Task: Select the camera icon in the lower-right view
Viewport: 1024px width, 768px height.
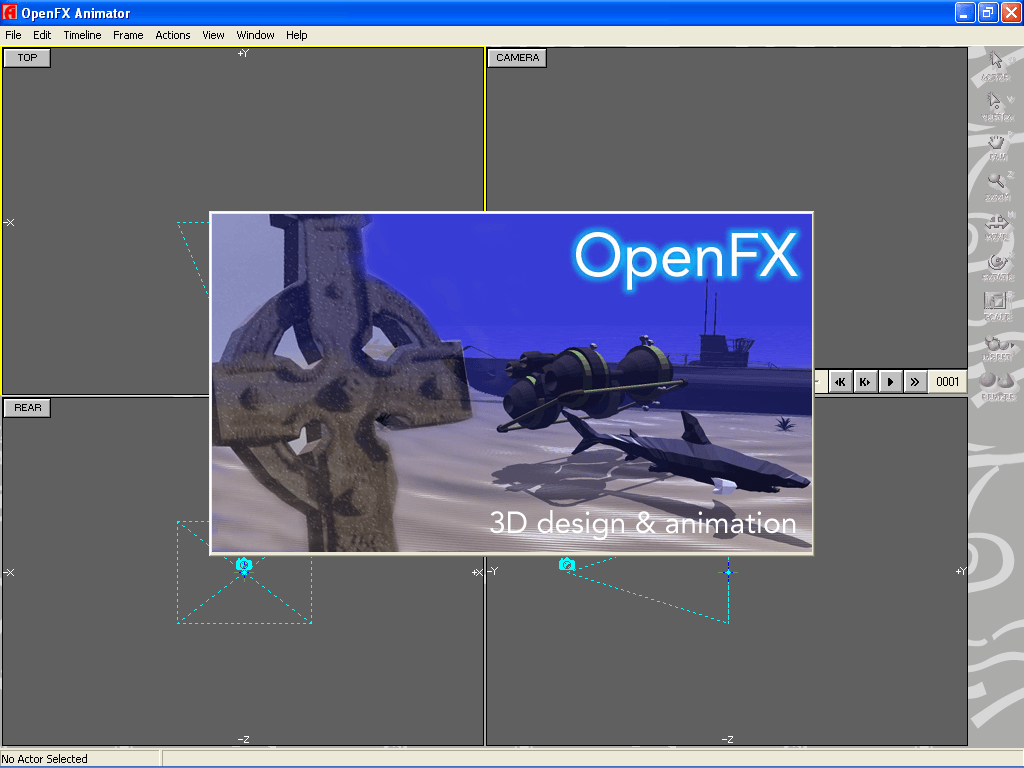Action: click(567, 564)
